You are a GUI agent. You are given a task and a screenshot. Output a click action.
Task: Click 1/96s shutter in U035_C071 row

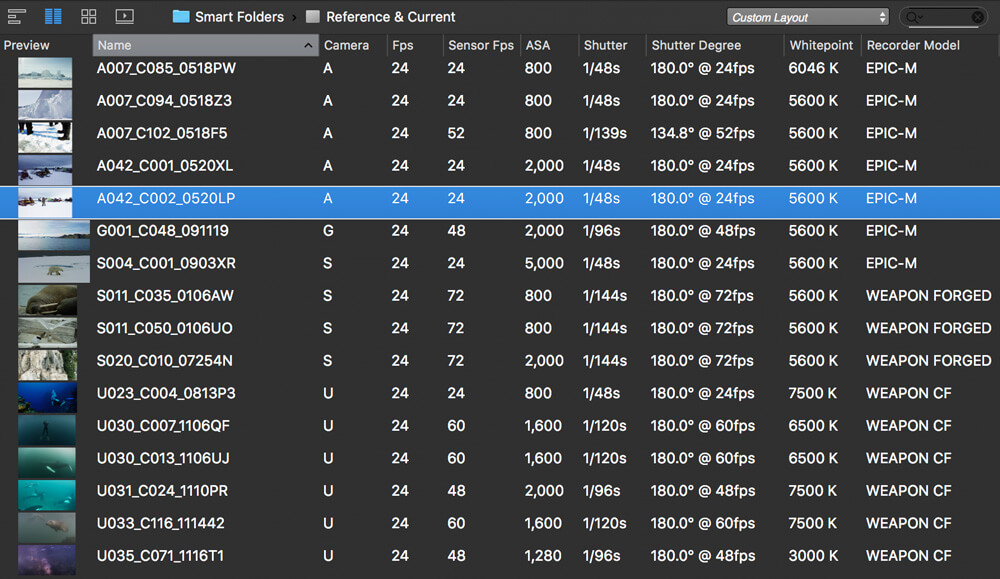pos(601,556)
